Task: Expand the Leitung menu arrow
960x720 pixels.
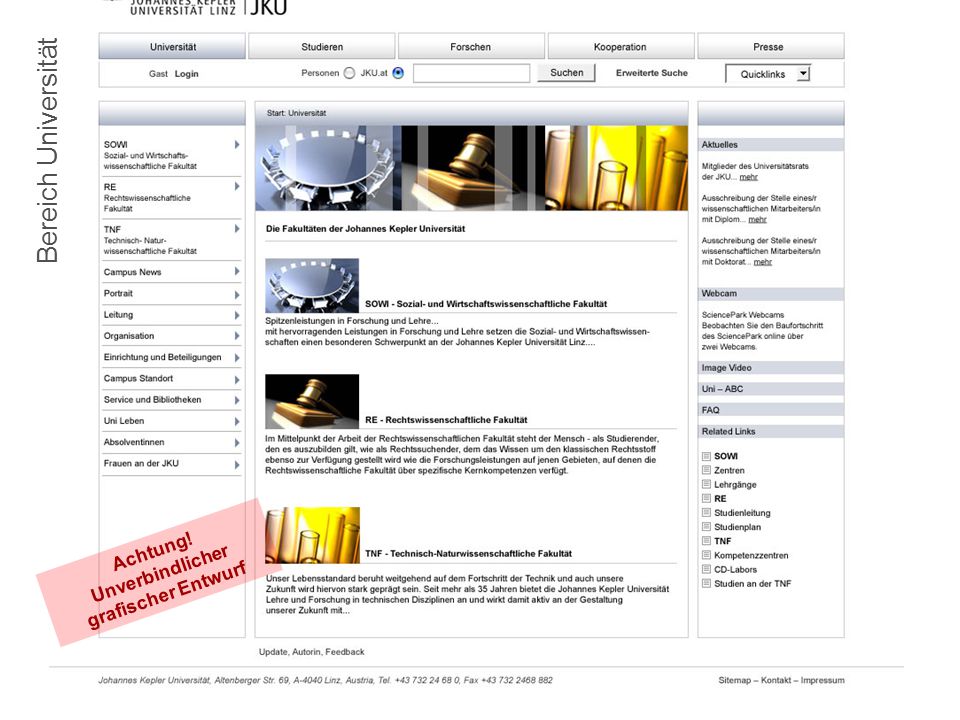Action: pos(236,315)
